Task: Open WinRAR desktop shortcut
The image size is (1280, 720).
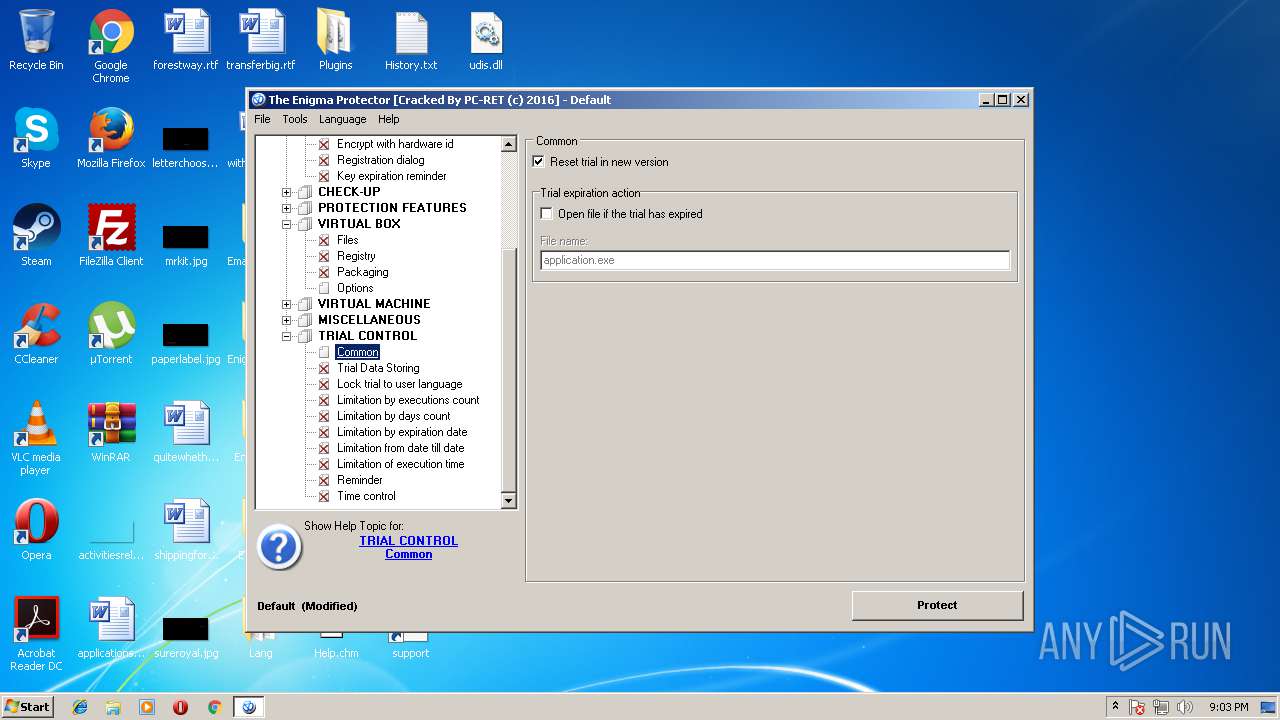Action: click(x=111, y=432)
